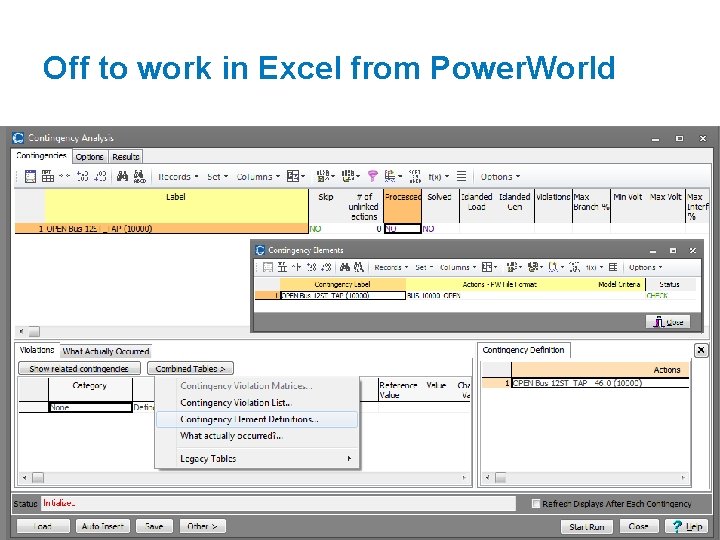Toggle Refresh Displays After Each Contingency checkbox

(x=535, y=504)
